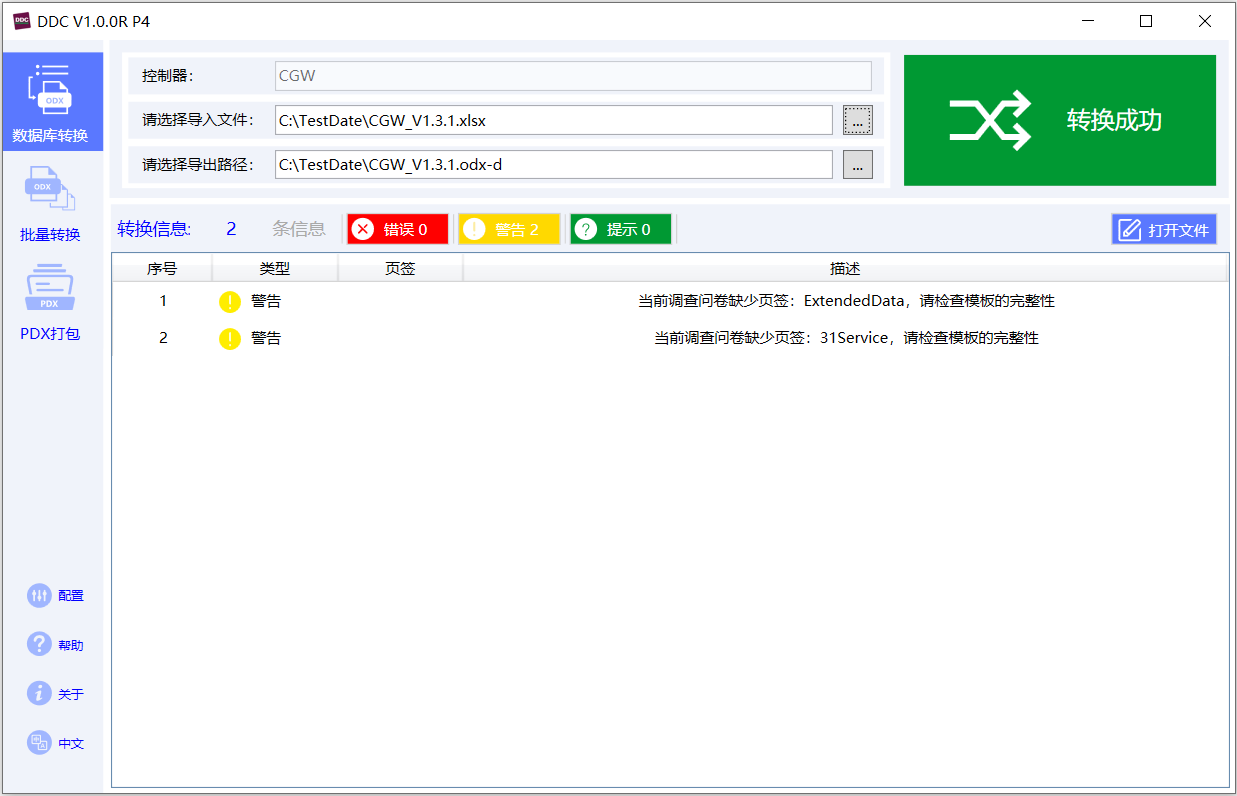
Task: Filter by 提示 0 hints
Action: coord(621,229)
